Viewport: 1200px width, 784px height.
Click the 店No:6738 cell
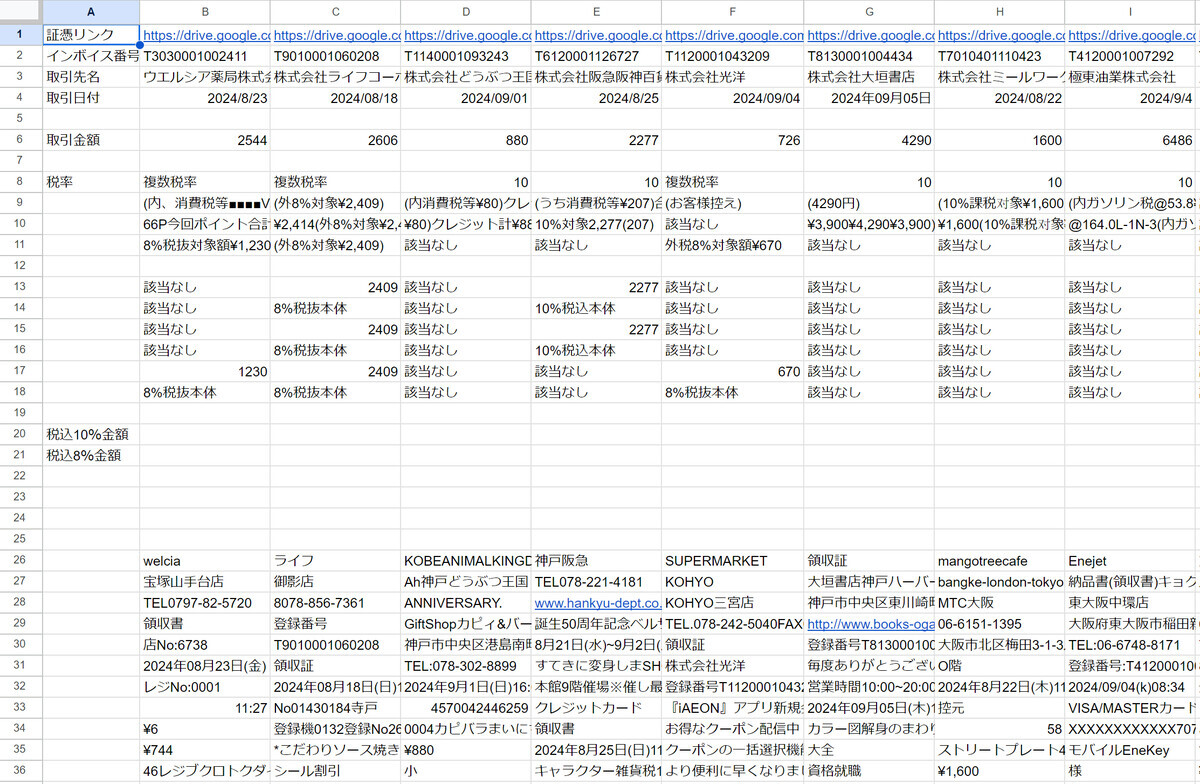[x=205, y=645]
